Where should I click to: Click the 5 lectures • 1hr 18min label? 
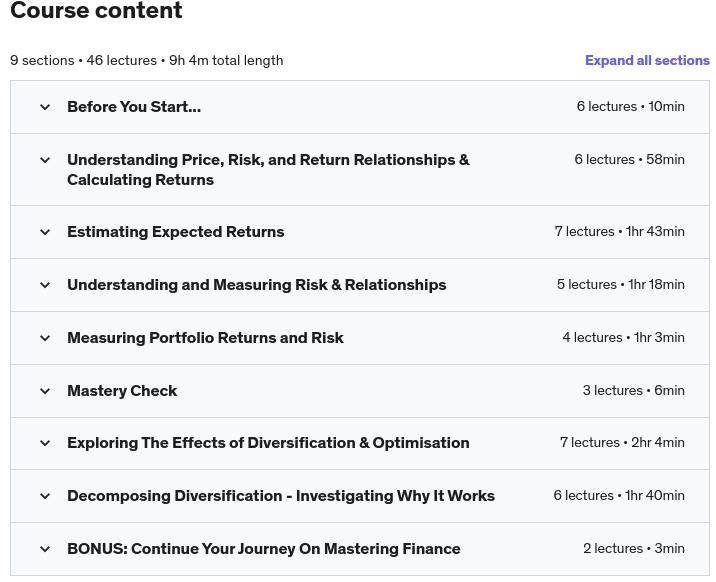click(x=621, y=284)
